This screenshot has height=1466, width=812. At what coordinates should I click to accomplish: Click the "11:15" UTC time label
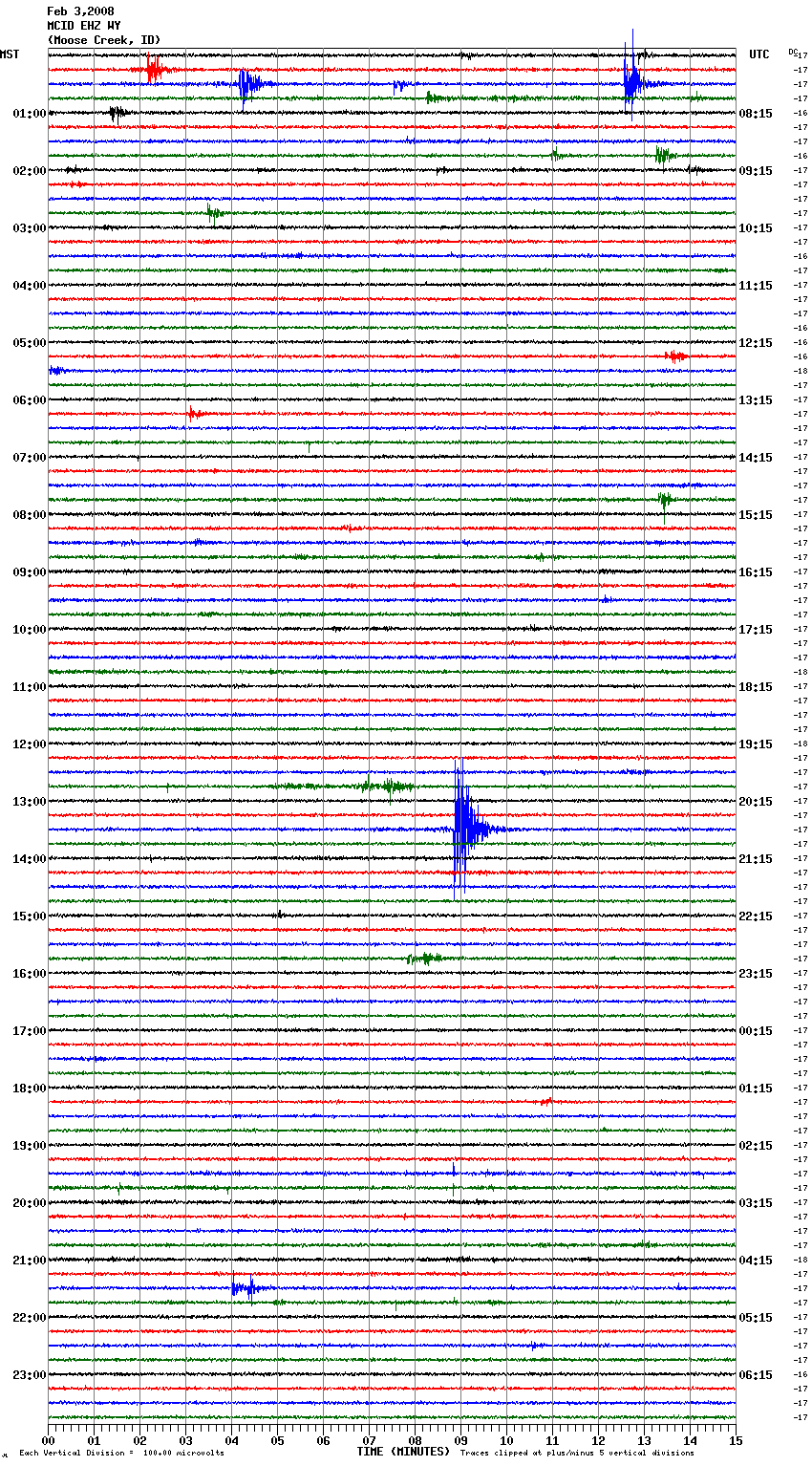(756, 286)
